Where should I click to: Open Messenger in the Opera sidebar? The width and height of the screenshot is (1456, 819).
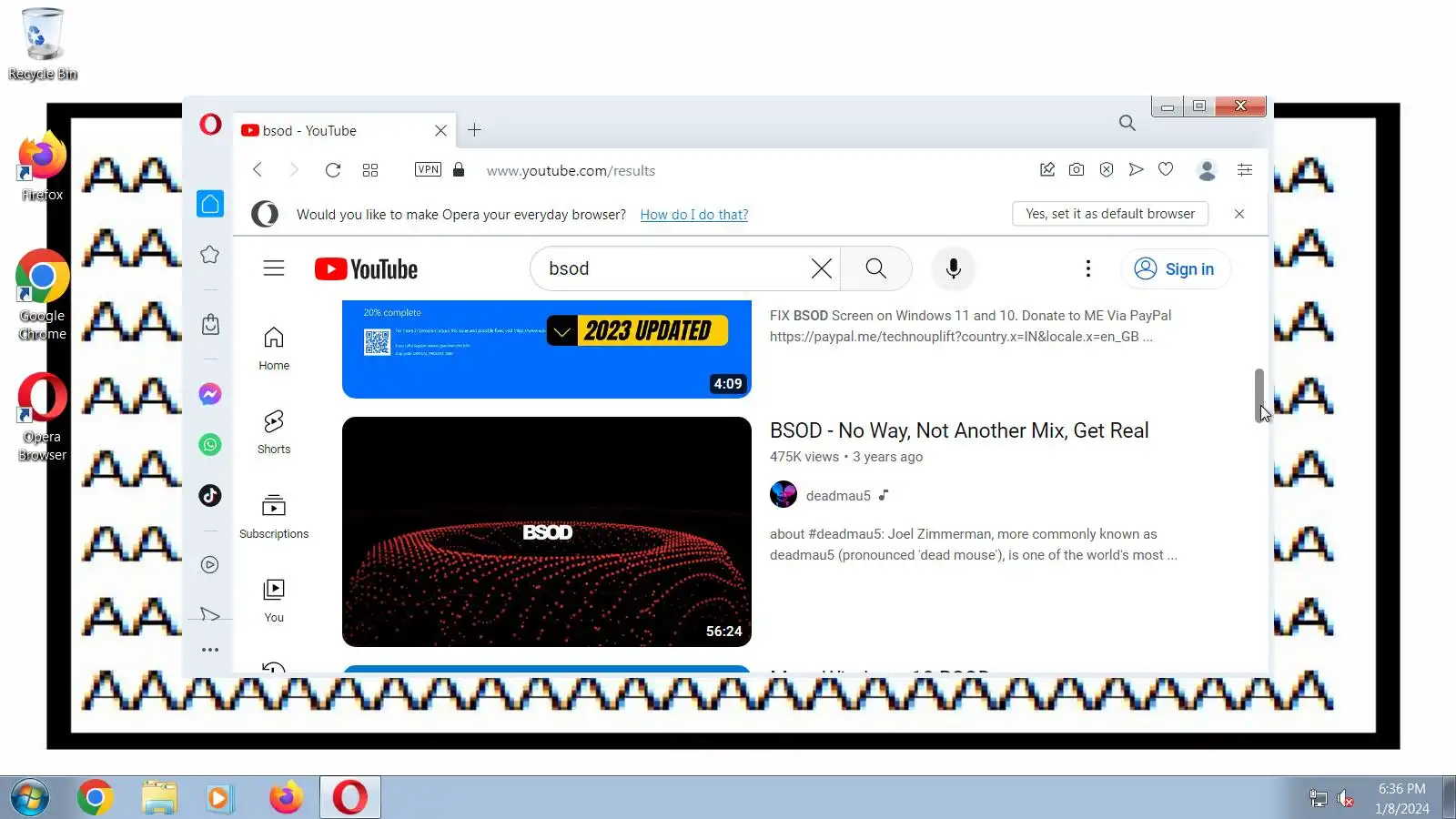tap(210, 394)
